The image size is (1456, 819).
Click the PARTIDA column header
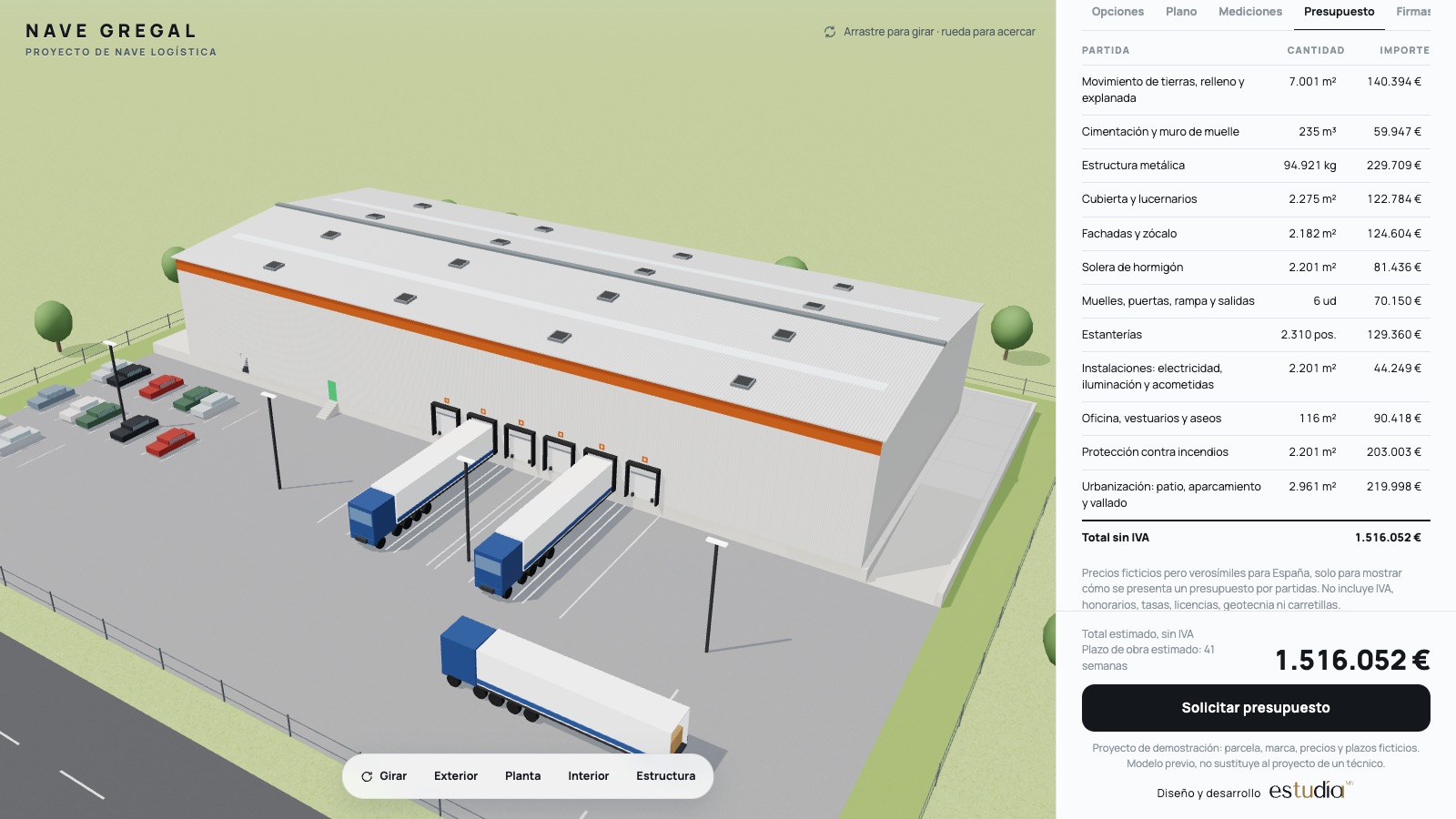[1106, 51]
